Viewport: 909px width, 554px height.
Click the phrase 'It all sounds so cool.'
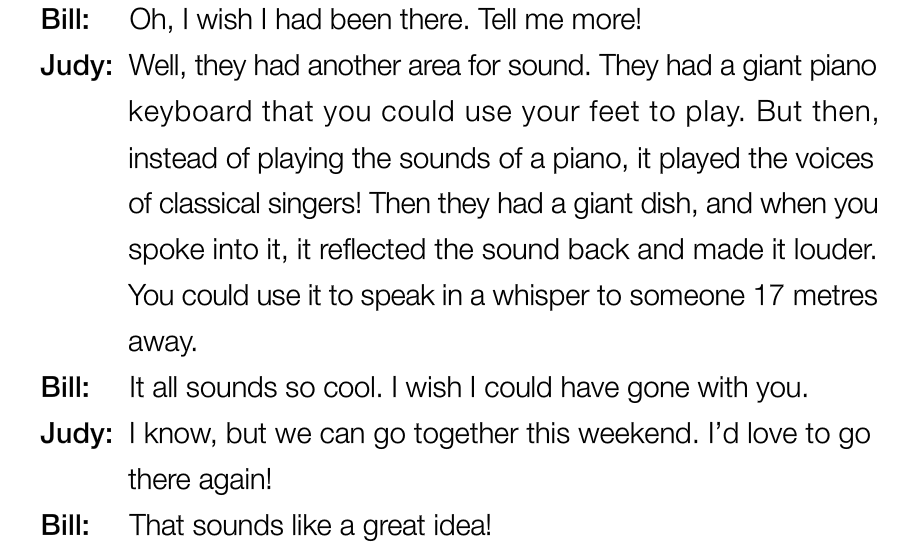tap(256, 388)
